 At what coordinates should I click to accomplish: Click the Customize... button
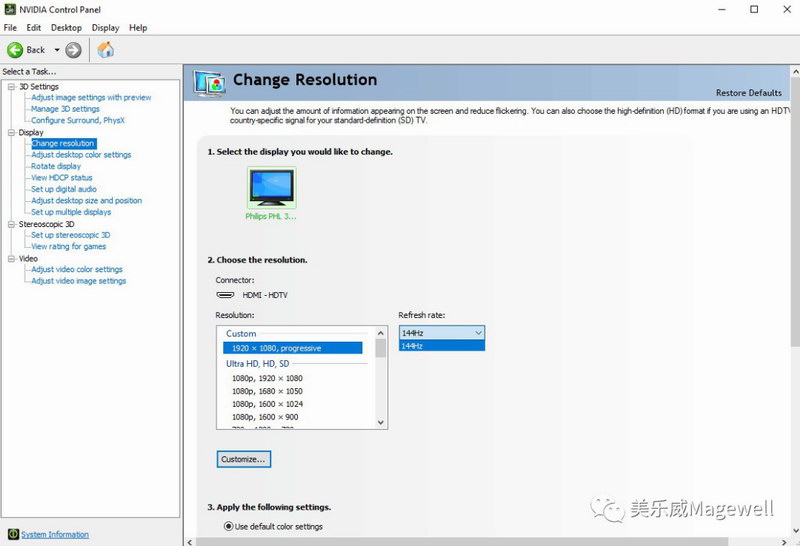click(244, 459)
